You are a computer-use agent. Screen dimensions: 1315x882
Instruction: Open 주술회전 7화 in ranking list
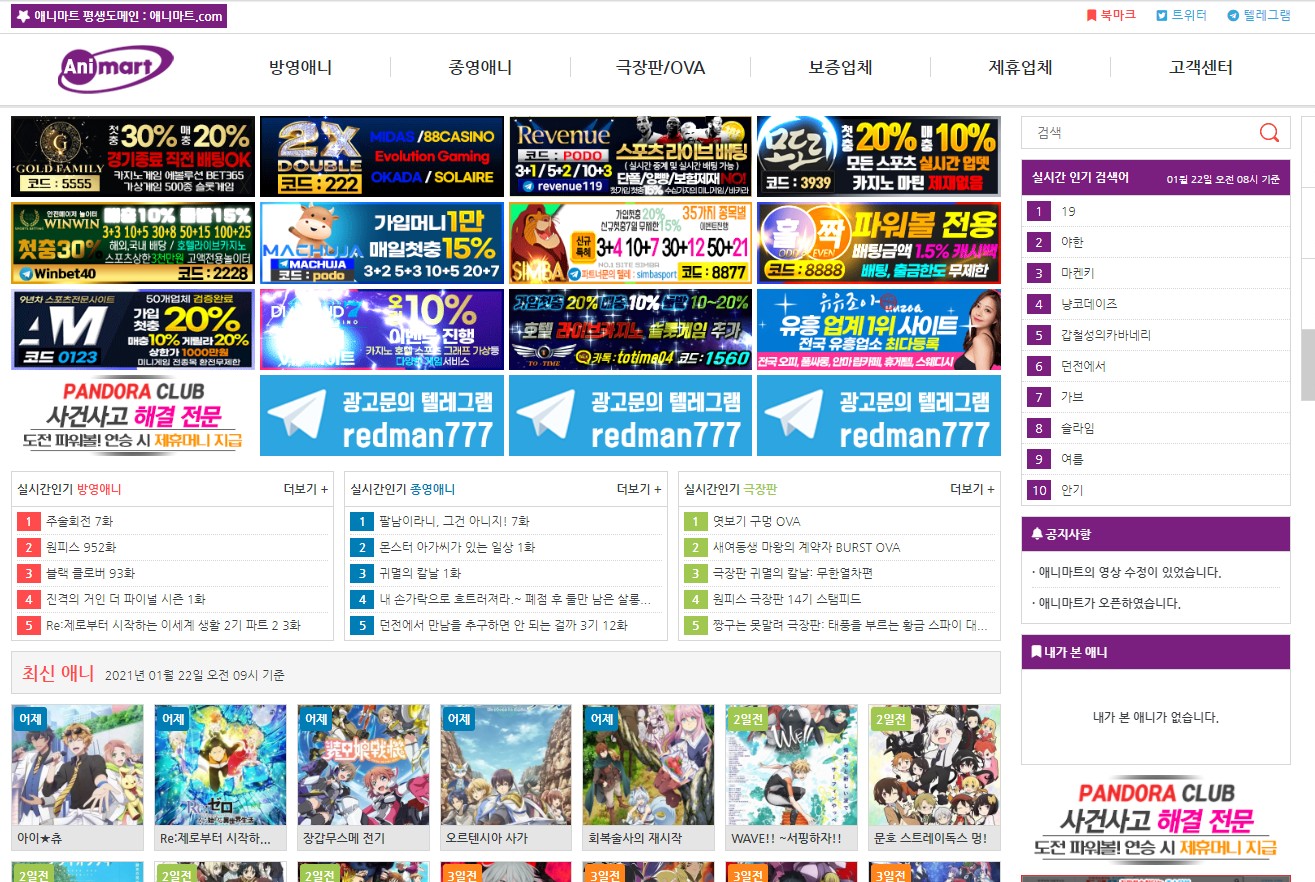tap(79, 521)
